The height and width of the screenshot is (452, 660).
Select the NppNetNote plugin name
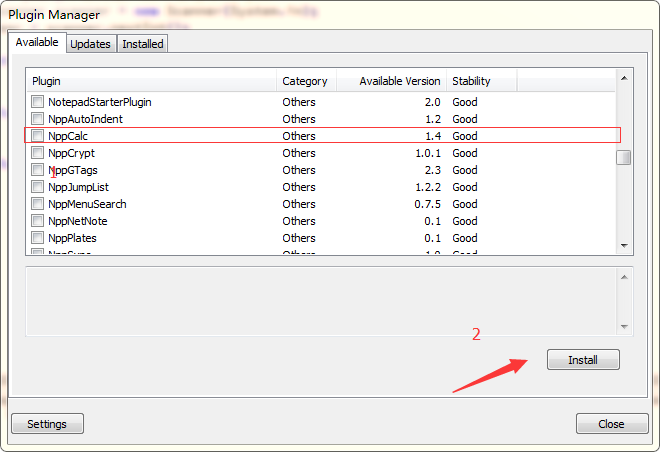coord(78,221)
